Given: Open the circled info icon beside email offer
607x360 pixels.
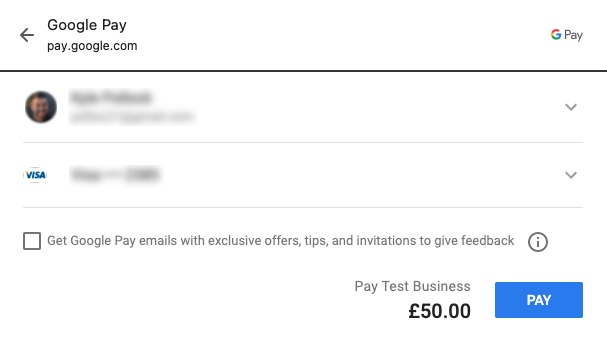Looking at the screenshot, I should [538, 242].
